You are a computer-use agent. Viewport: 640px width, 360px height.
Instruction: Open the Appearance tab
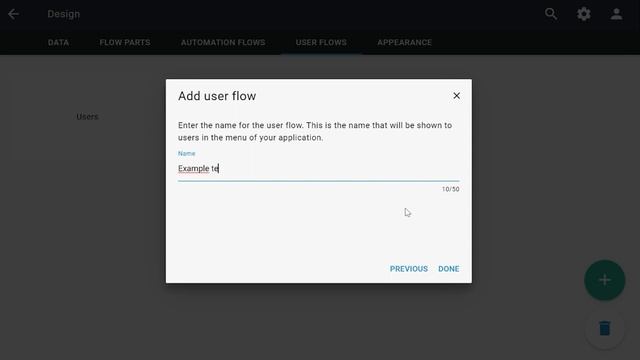(404, 42)
